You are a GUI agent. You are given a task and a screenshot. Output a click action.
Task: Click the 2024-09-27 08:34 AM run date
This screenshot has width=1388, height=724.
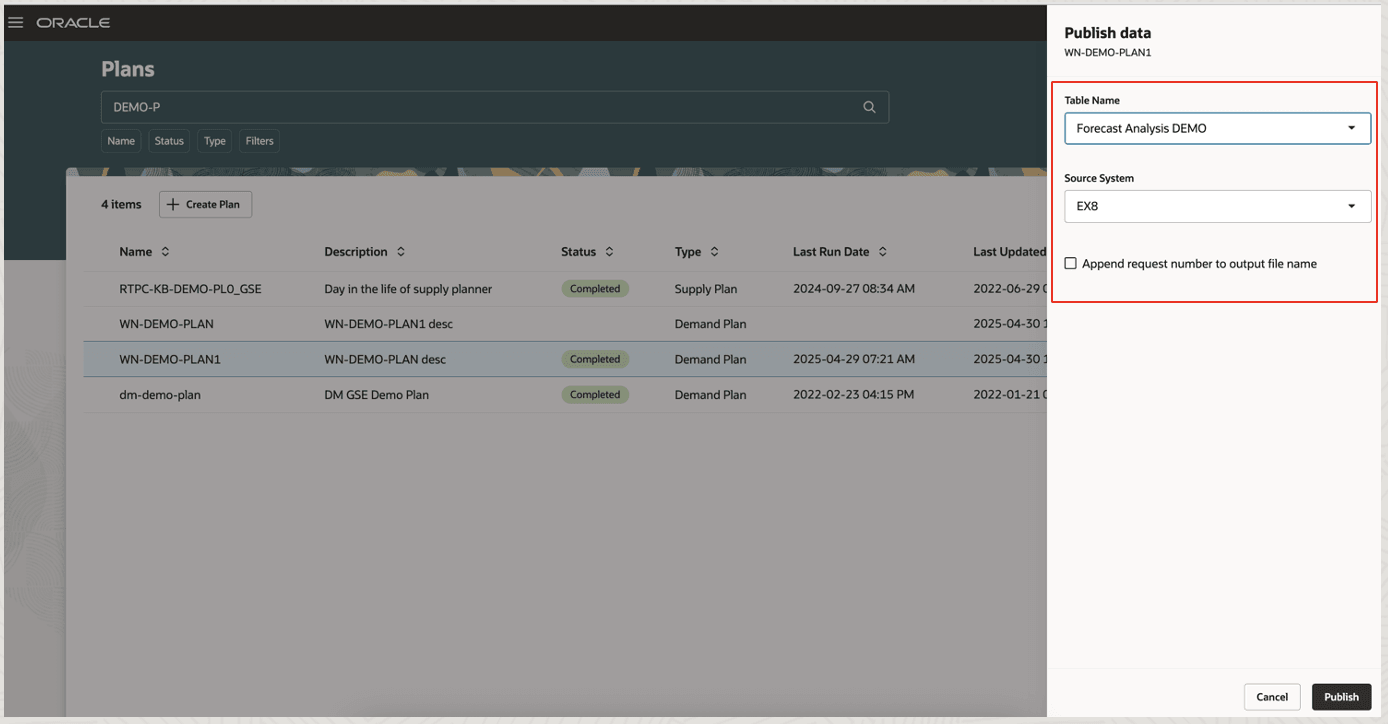[x=853, y=289]
